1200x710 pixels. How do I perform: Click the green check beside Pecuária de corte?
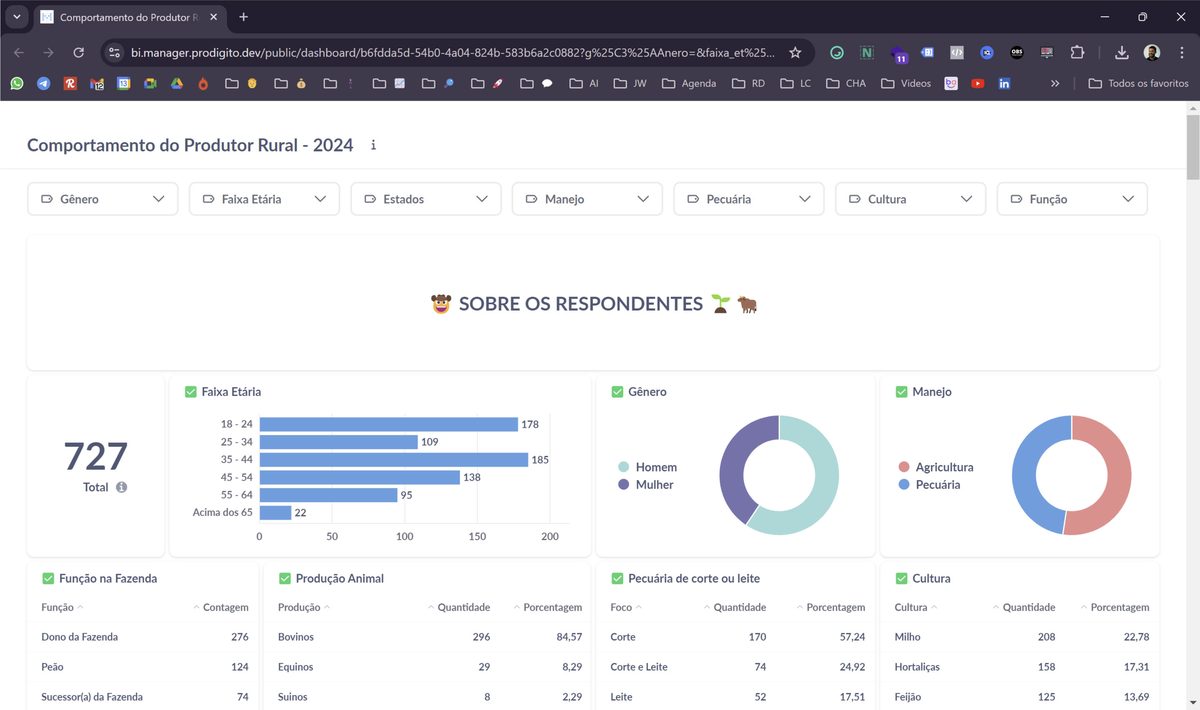(x=617, y=578)
